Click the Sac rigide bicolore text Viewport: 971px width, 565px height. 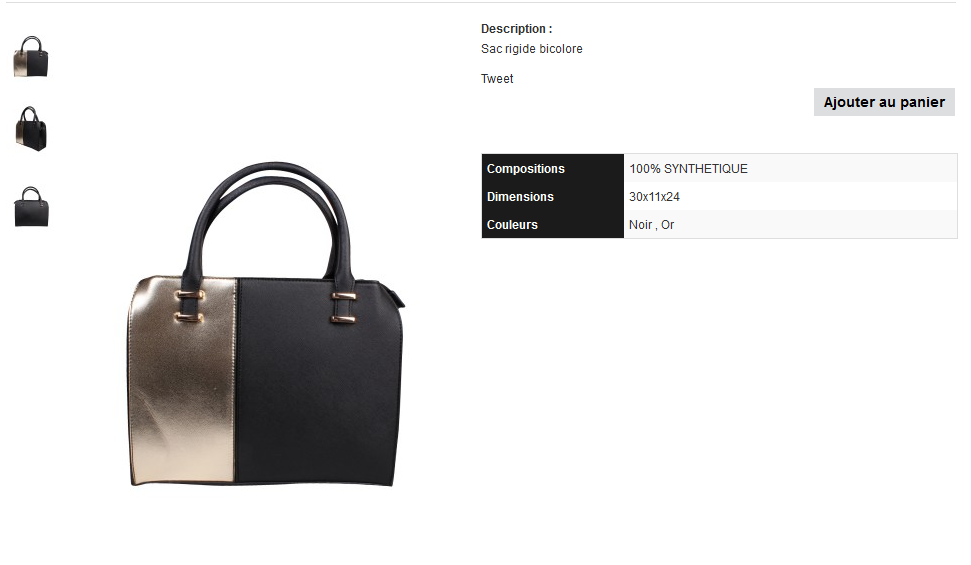coord(531,49)
